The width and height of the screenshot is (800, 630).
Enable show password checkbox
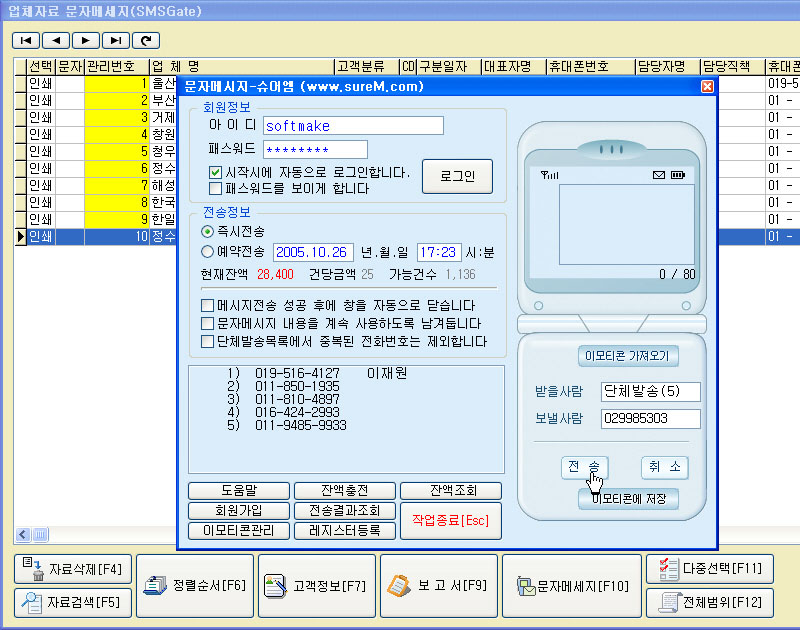point(215,188)
